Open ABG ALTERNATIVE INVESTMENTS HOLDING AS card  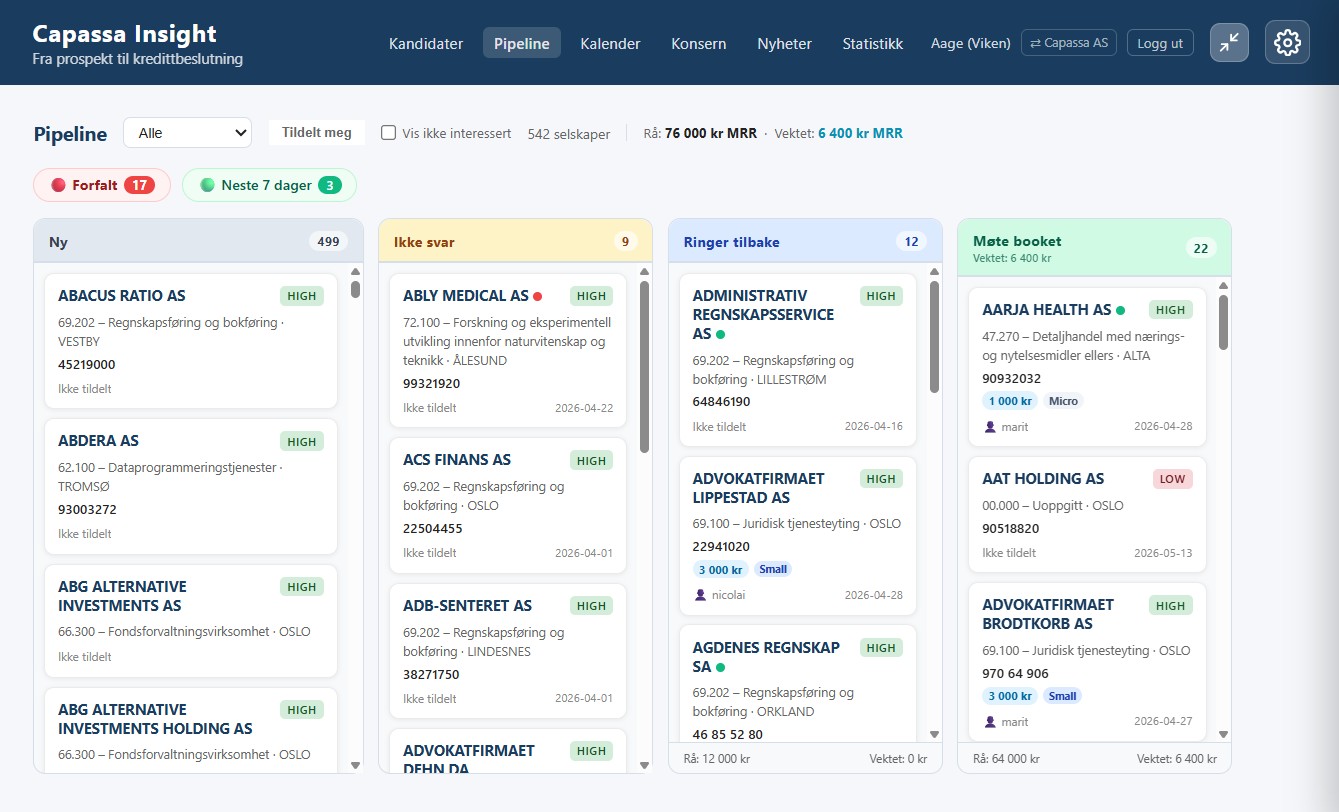[191, 730]
